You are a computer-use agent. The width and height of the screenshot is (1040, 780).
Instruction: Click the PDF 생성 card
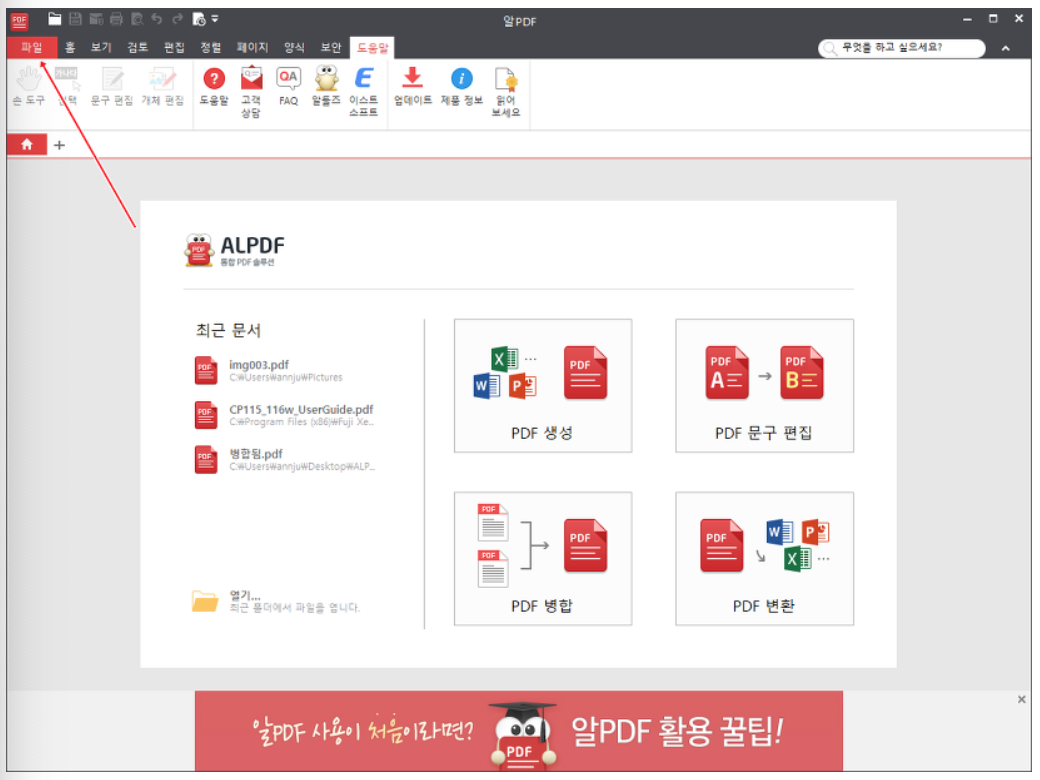tap(543, 385)
